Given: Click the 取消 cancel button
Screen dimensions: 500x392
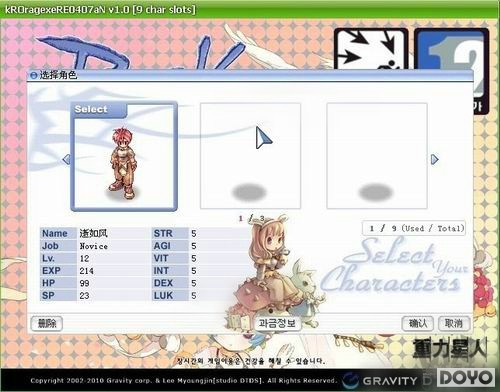Looking at the screenshot, I should click(x=454, y=323).
